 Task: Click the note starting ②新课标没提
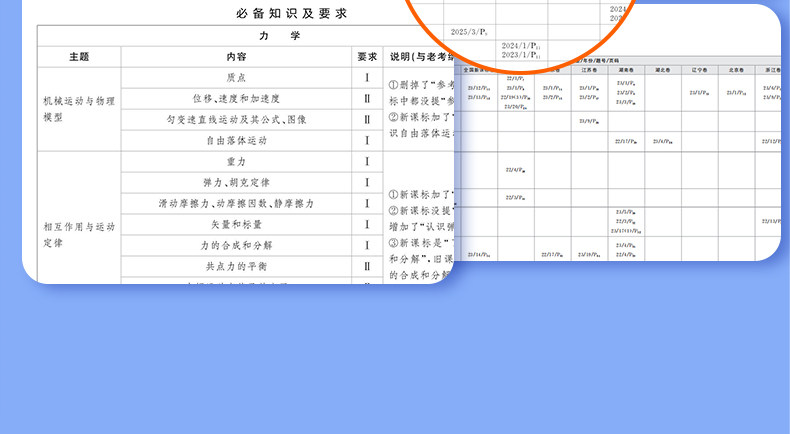click(x=421, y=219)
